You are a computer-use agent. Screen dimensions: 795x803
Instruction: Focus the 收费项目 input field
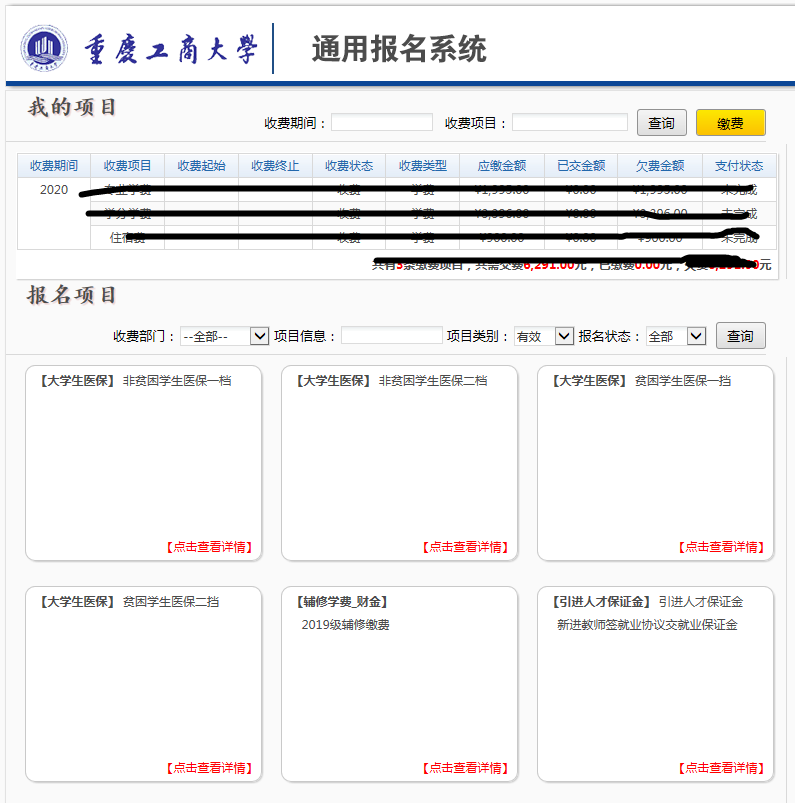click(x=569, y=123)
